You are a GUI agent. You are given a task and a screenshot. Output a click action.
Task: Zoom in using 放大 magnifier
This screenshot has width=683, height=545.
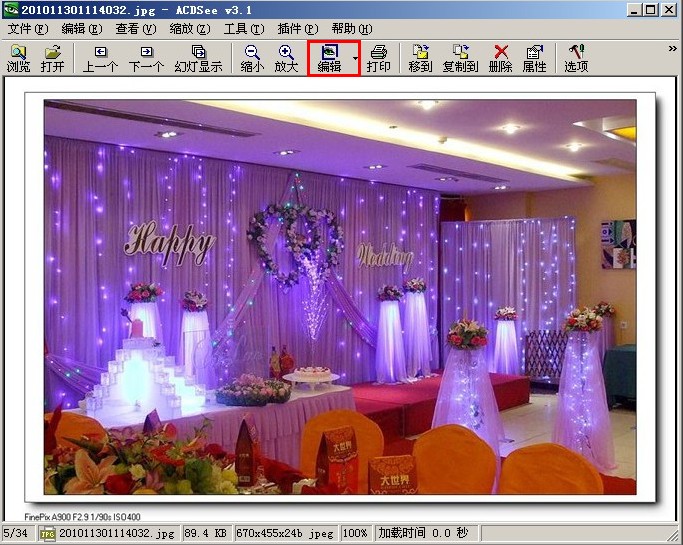pyautogui.click(x=286, y=58)
